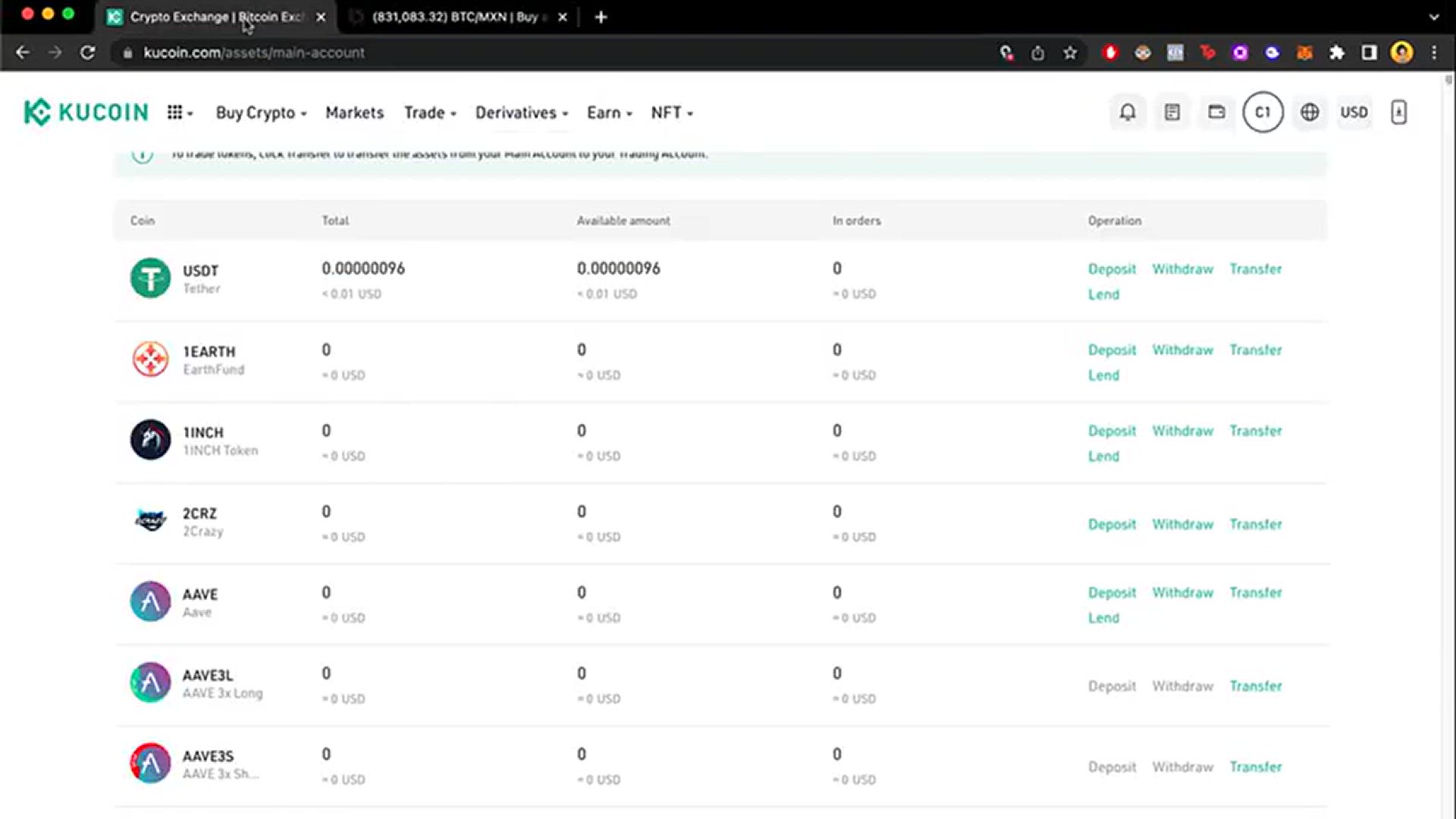
Task: Toggle the browser side panel icon
Action: click(x=1369, y=52)
